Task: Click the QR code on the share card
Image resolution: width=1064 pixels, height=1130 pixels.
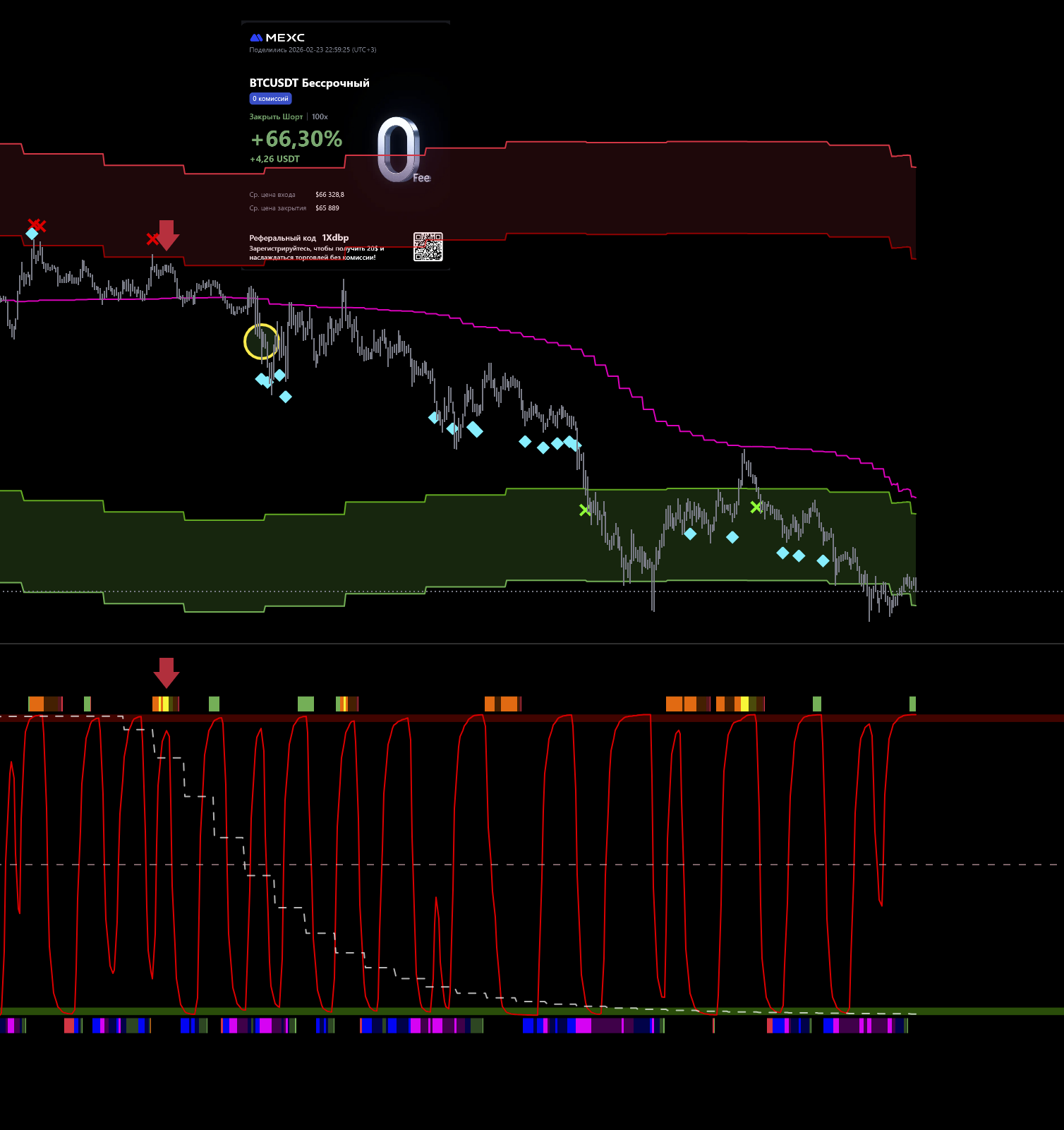Action: coord(428,247)
